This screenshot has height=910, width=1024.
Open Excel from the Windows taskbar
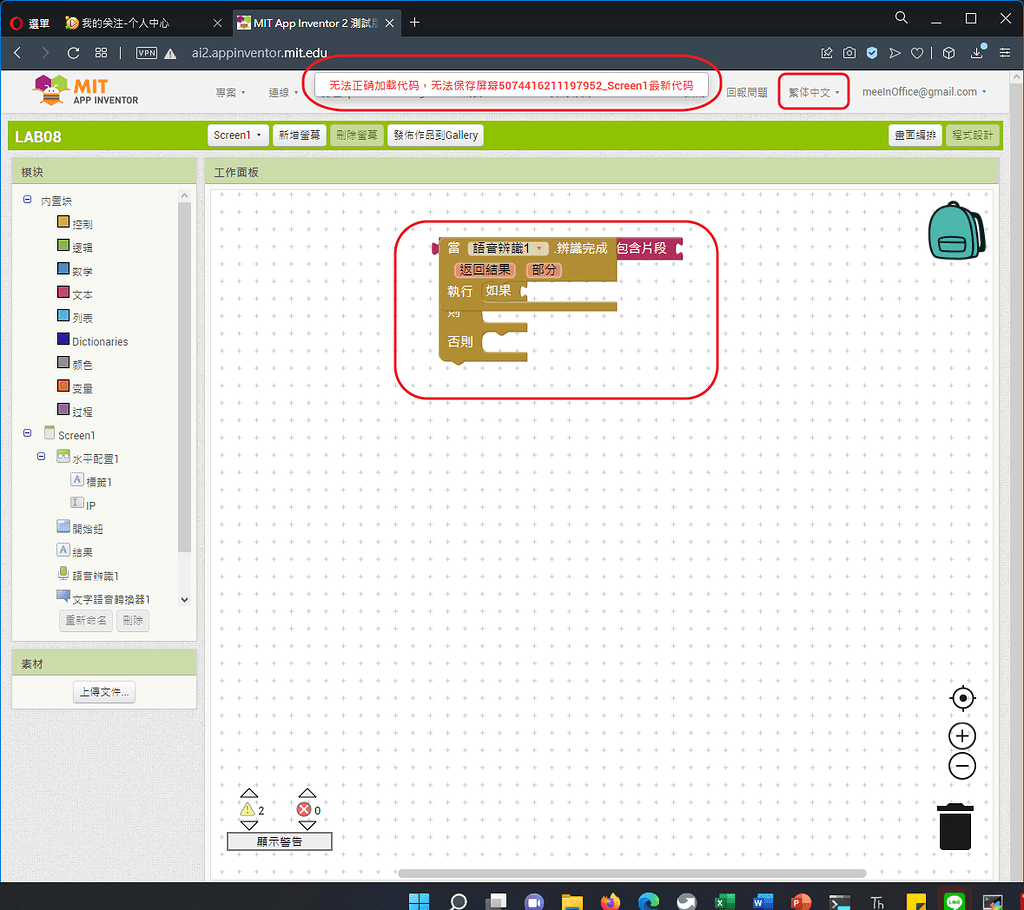coord(724,900)
